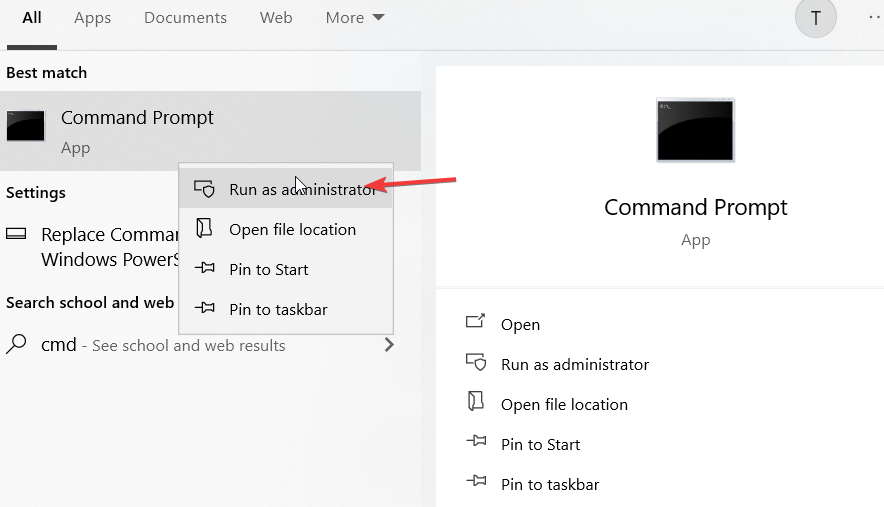Click shield icon beside context menu Run as administrator
884x507 pixels.
pos(204,188)
